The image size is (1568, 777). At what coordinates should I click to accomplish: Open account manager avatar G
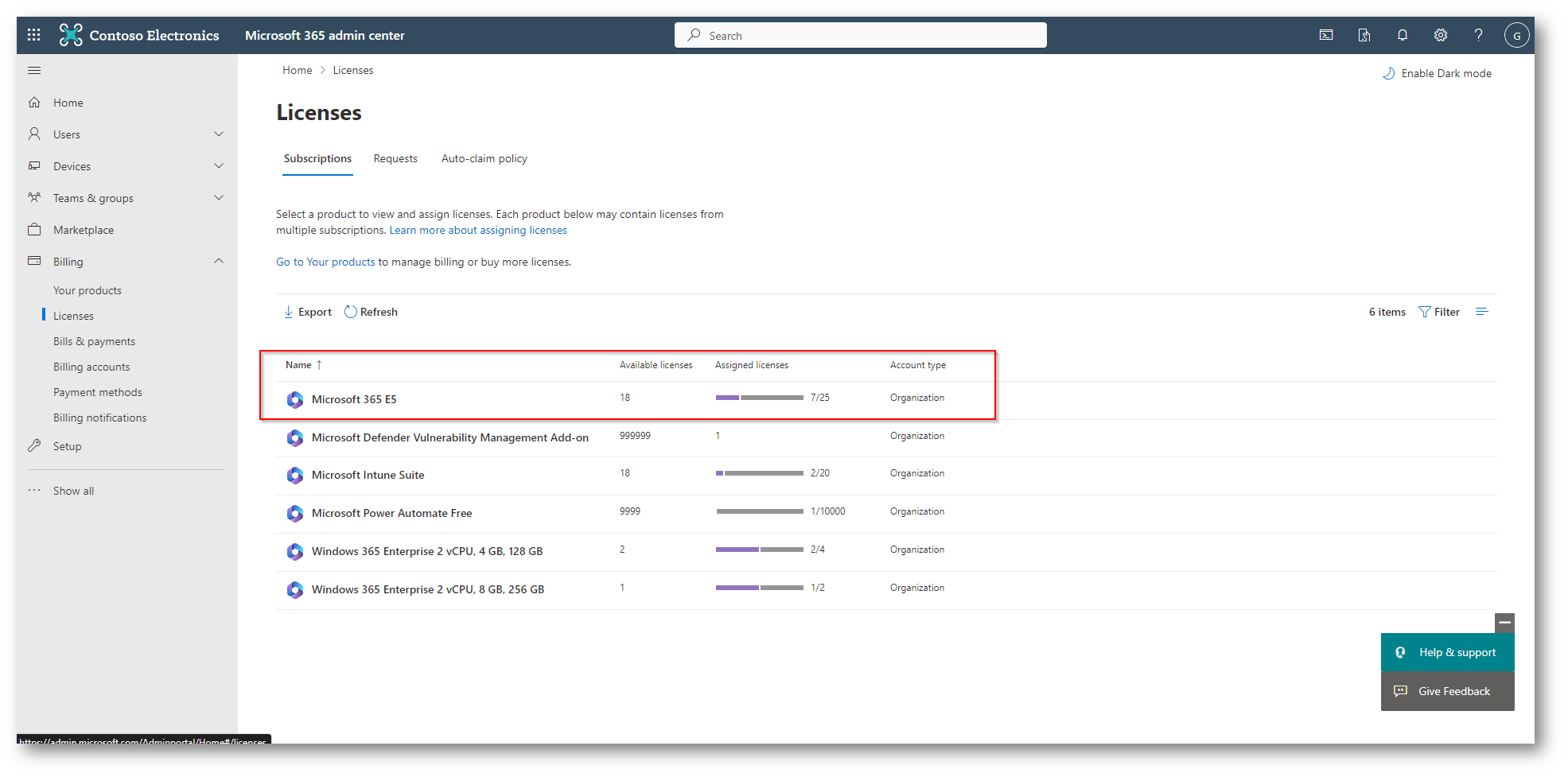[x=1517, y=35]
